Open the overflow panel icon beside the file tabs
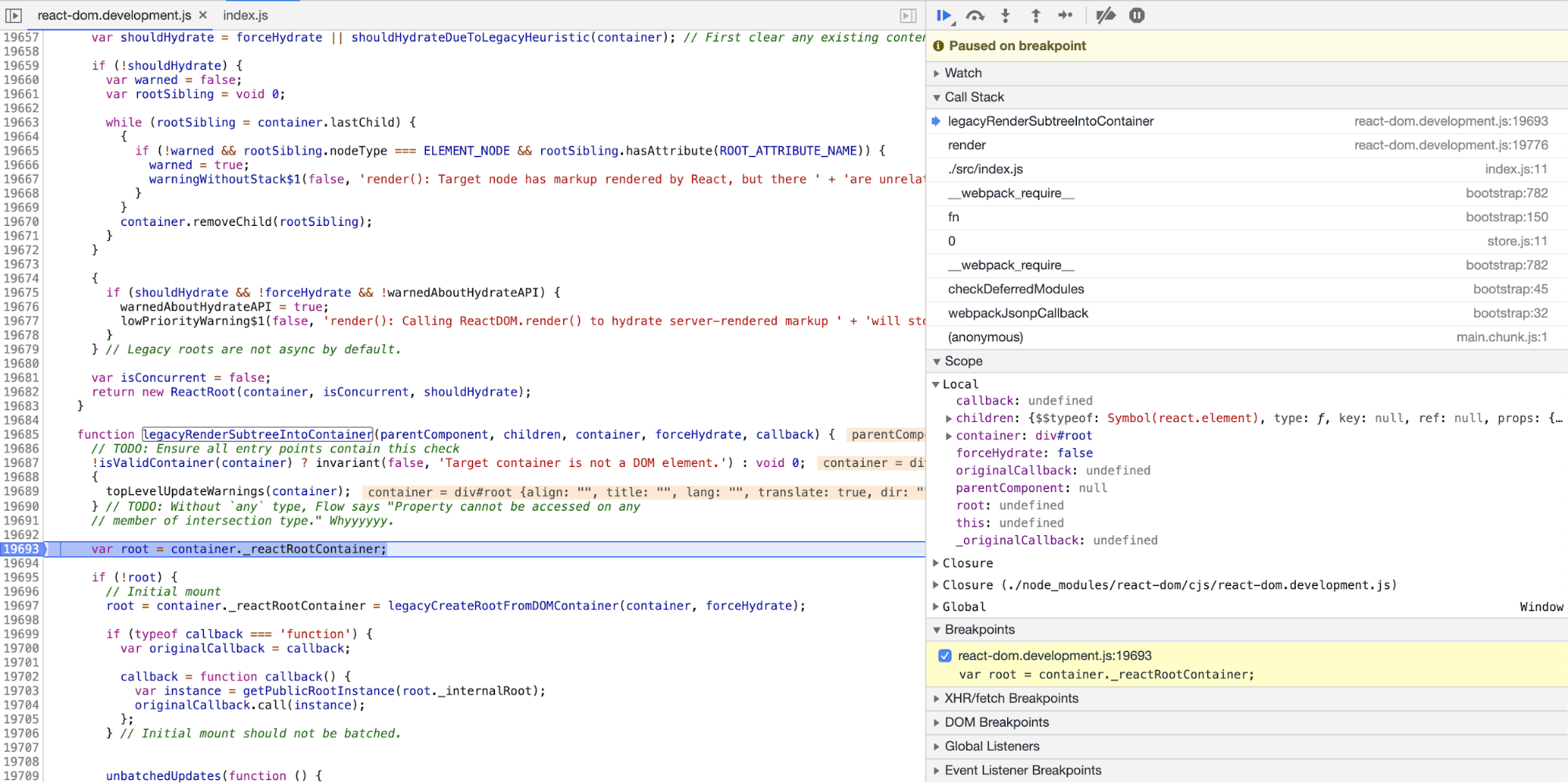This screenshot has height=783, width=1568. pyautogui.click(x=908, y=15)
